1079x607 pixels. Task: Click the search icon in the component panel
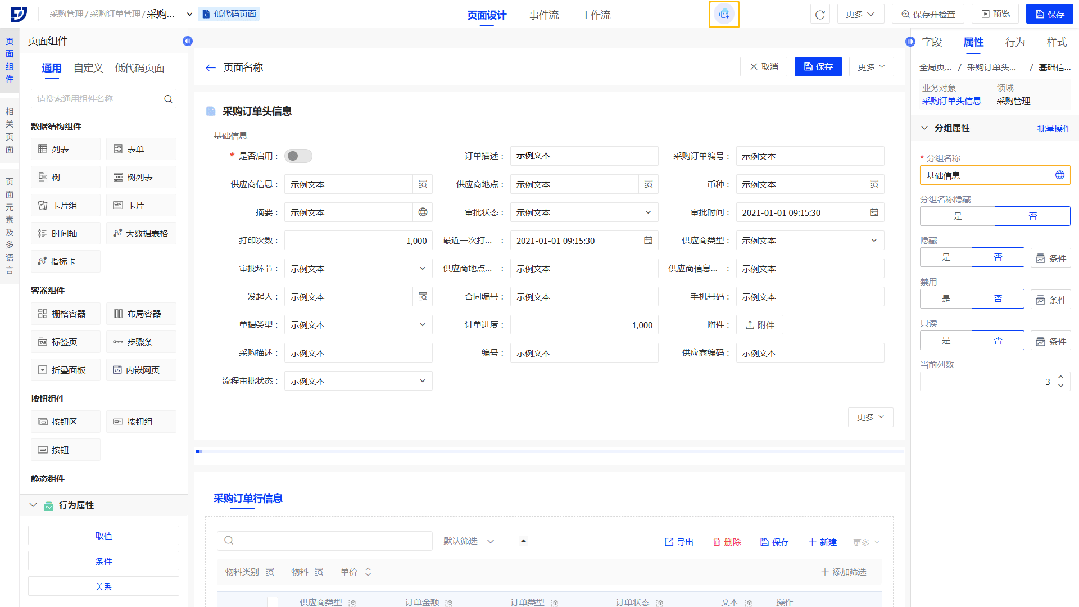tap(169, 99)
